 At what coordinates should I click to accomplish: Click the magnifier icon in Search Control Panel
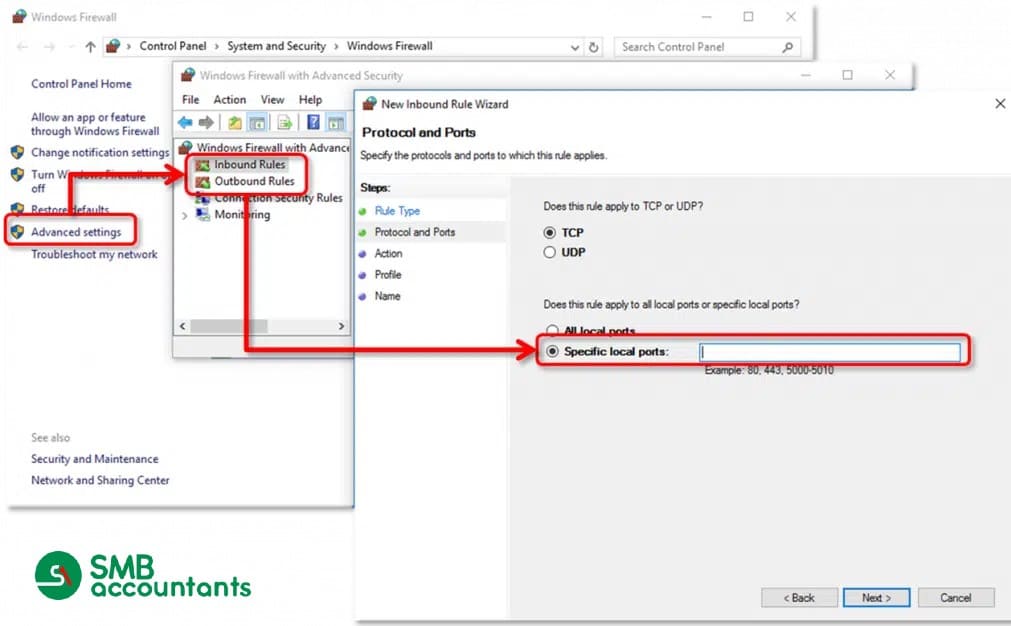787,47
